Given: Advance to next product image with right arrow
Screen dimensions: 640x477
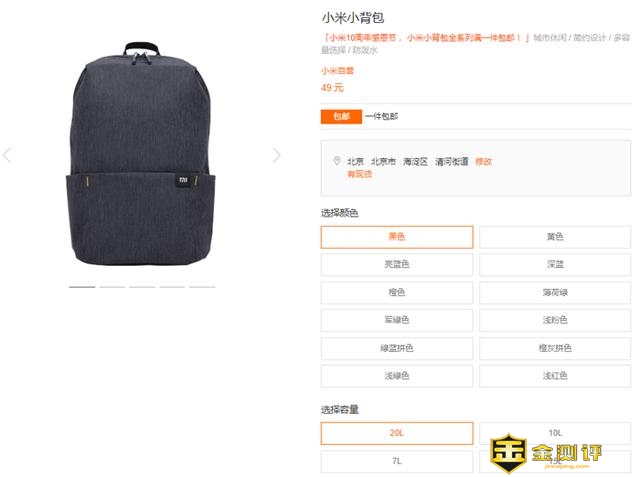Looking at the screenshot, I should pyautogui.click(x=277, y=155).
